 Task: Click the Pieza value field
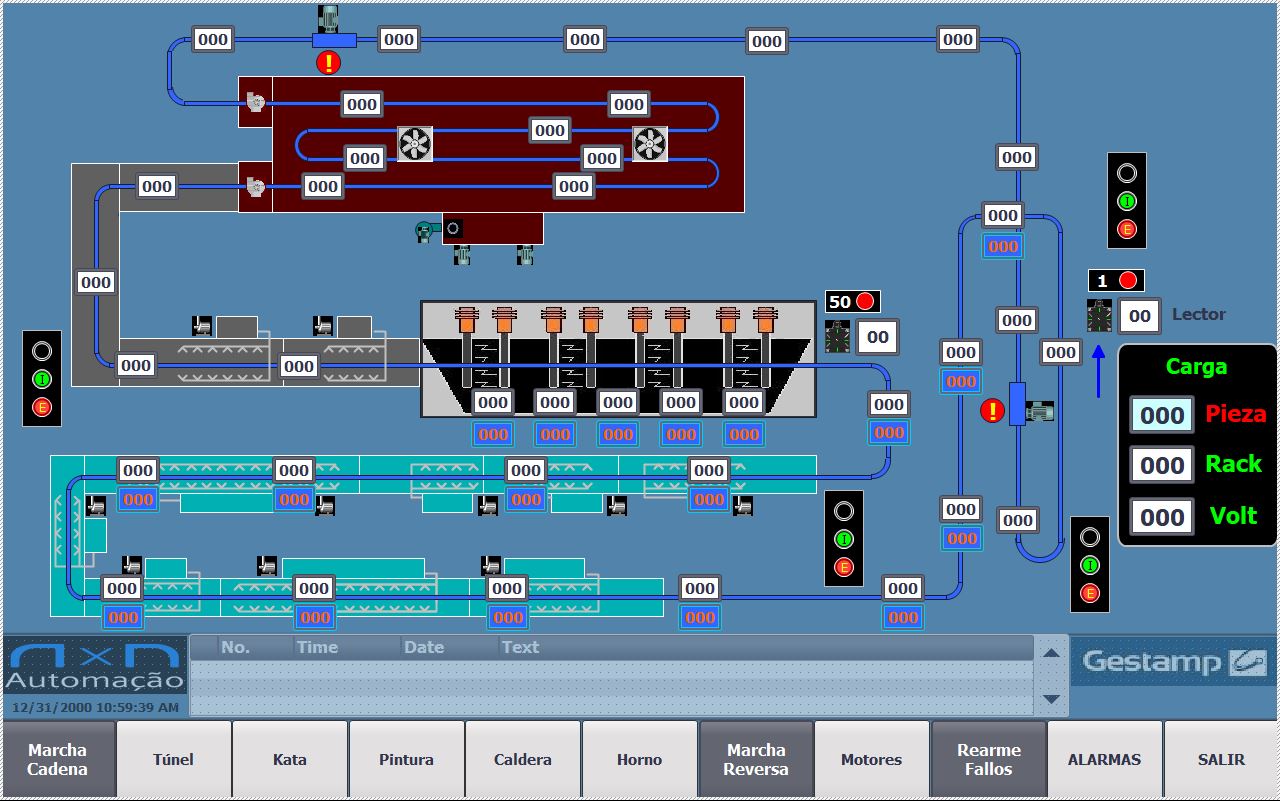1162,415
